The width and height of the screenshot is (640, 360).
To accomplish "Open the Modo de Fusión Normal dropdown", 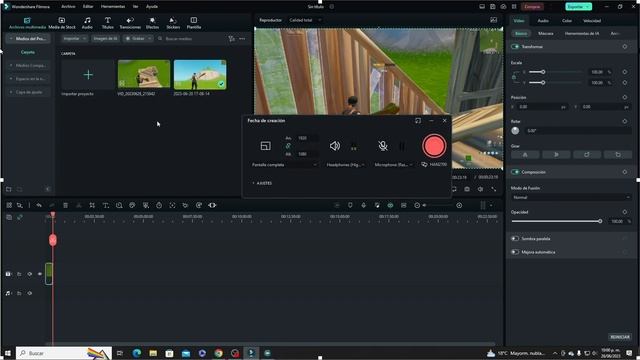I will coord(570,197).
